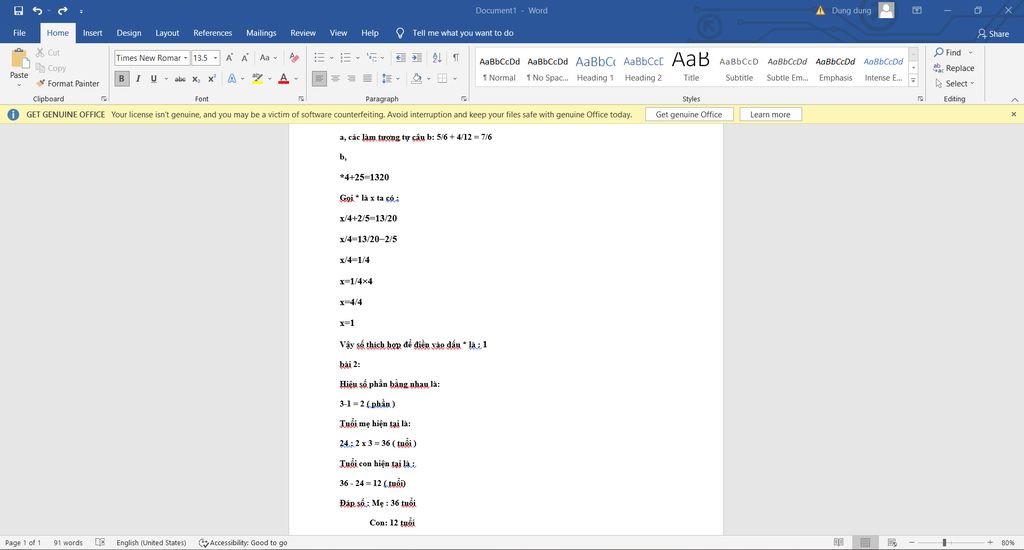Toggle Bold formatting
The height and width of the screenshot is (550, 1024).
click(121, 78)
